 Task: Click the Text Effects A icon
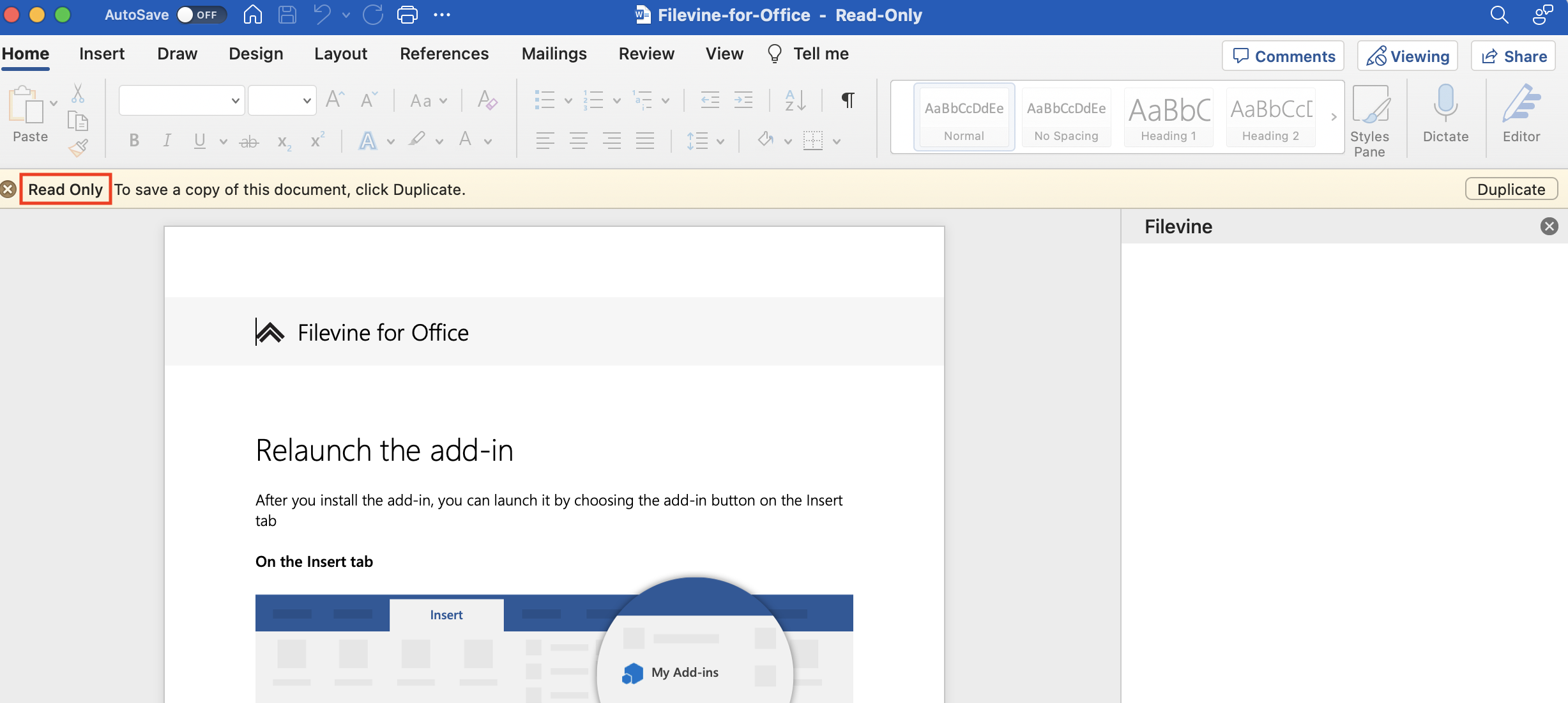368,141
